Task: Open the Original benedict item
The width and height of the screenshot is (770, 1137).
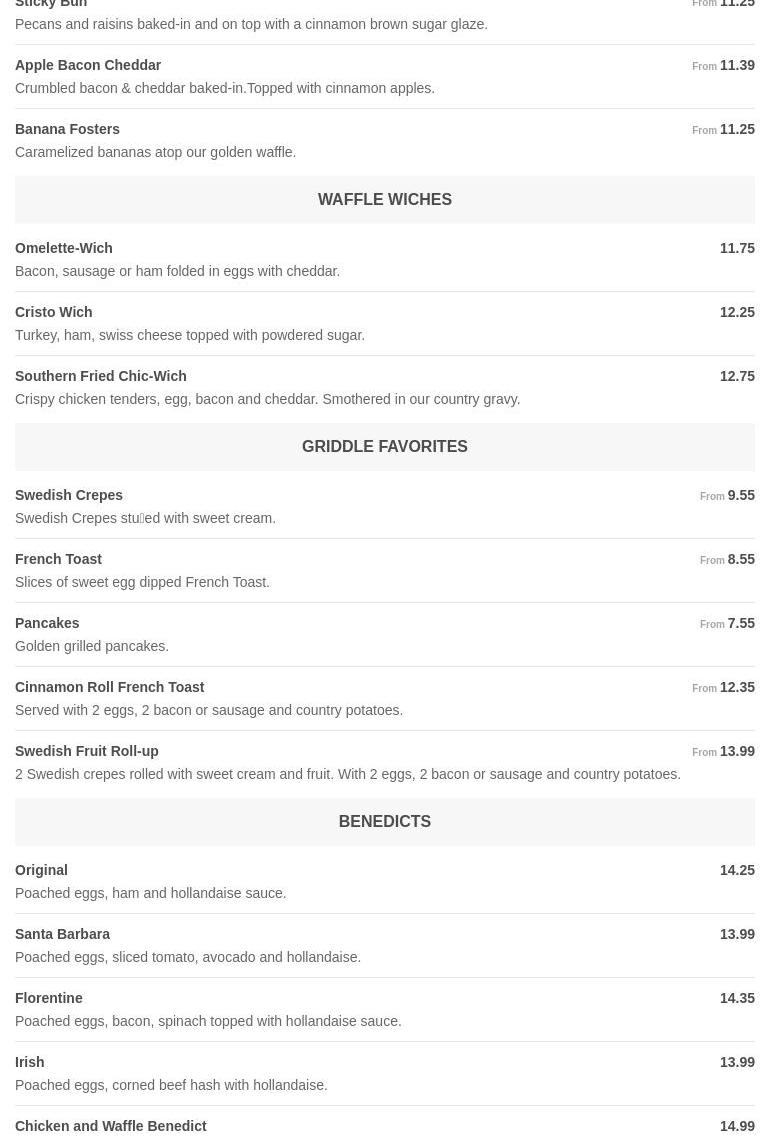Action: pyautogui.click(x=42, y=871)
